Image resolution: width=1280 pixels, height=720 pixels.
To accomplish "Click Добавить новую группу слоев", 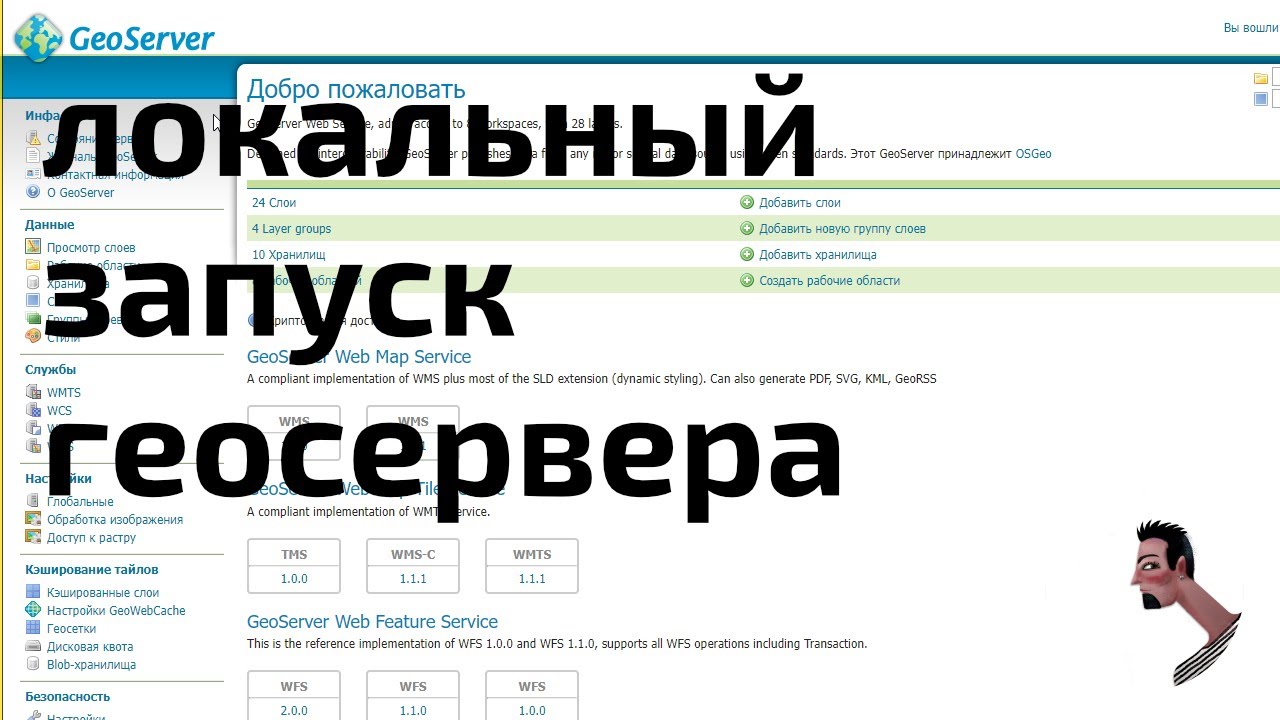I will (842, 229).
